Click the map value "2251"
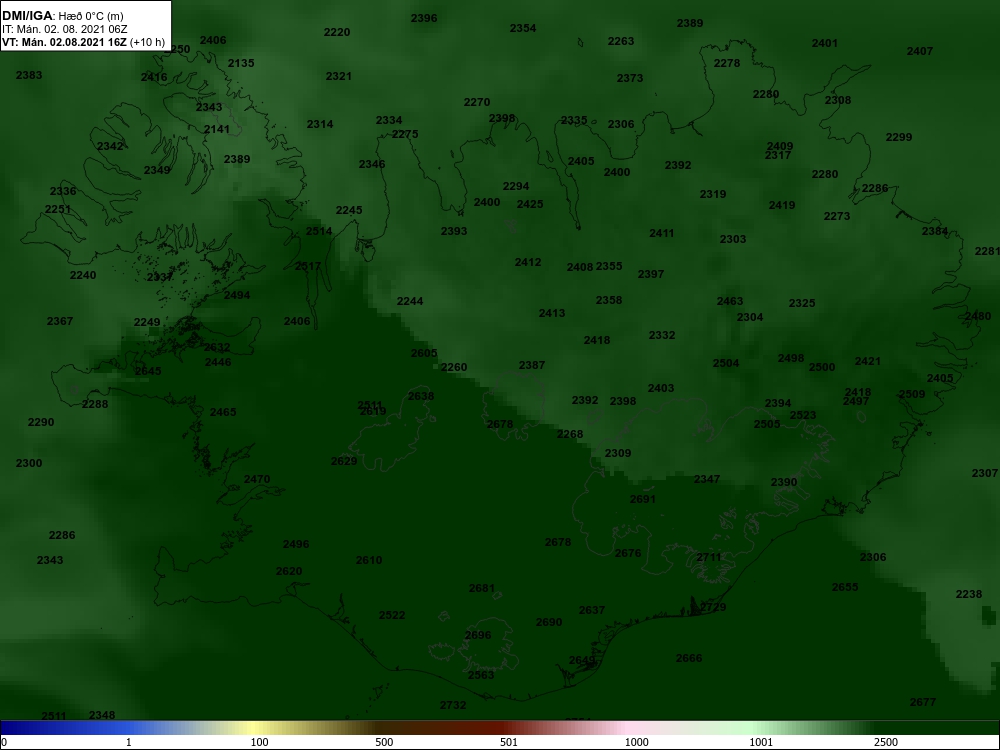1000x750 pixels. click(58, 209)
